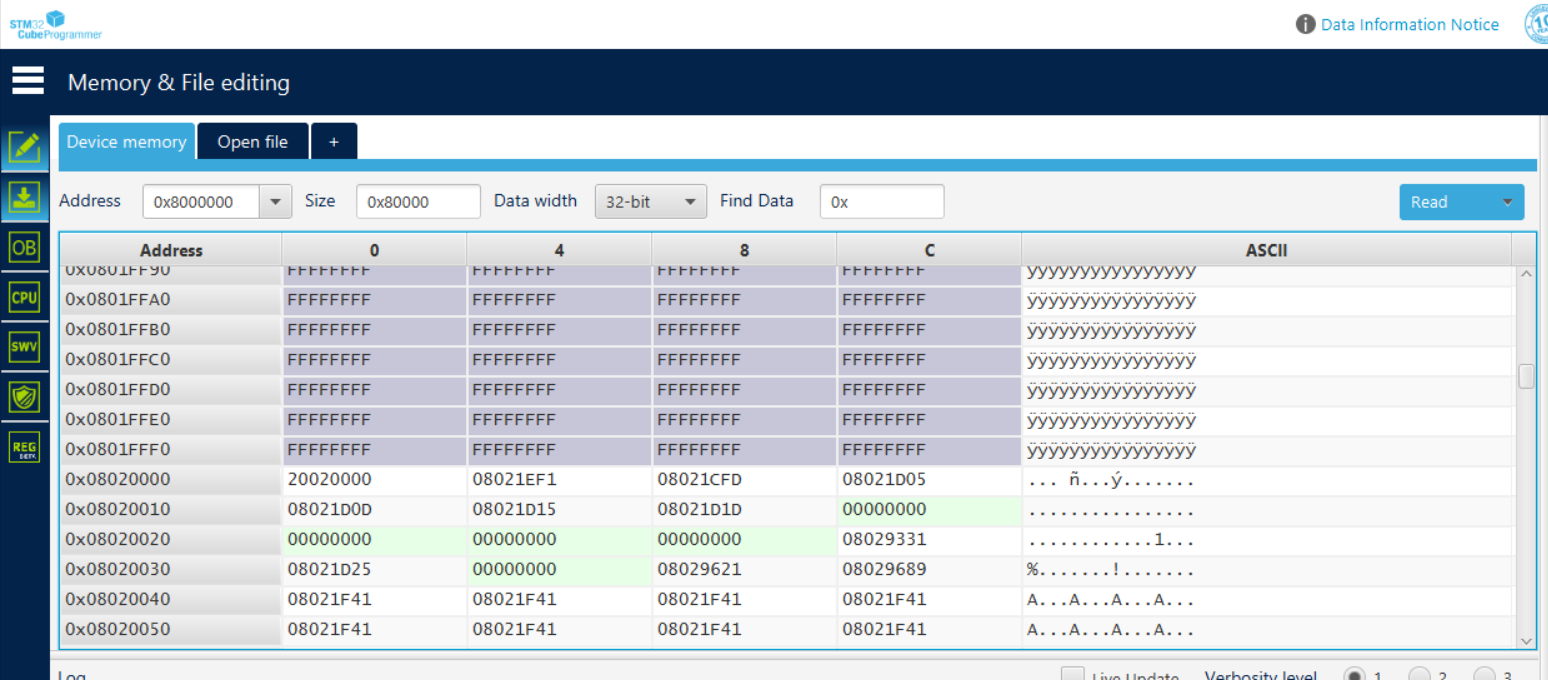Screen dimensions: 1548x680
Task: Open the Option bytes OB panel
Action: pyautogui.click(x=24, y=247)
